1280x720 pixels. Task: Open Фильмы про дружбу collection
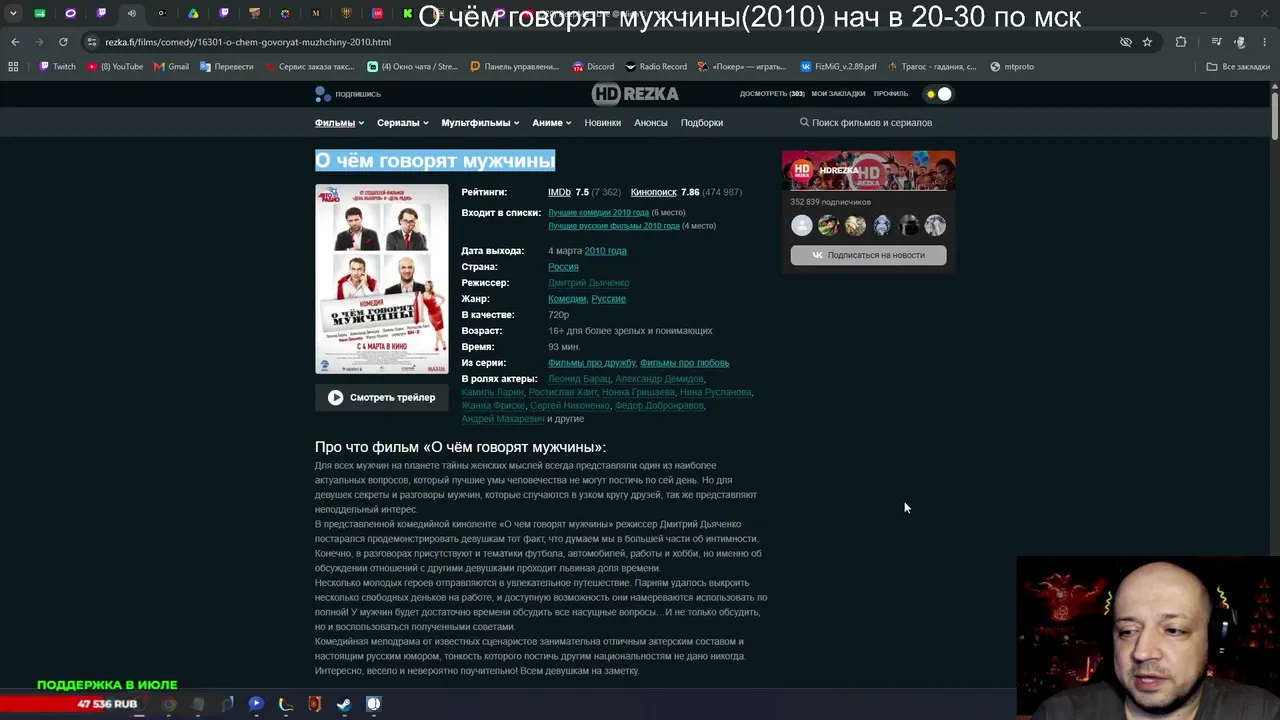click(x=591, y=363)
